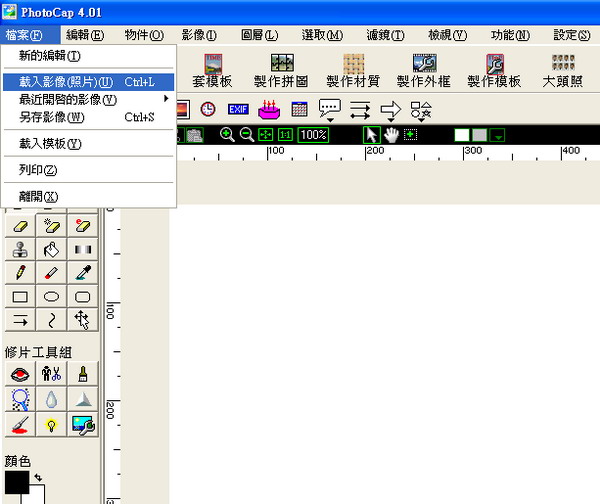Screen dimensions: 600x504
Task: Click the 製作拼圖 button
Action: coord(281,72)
